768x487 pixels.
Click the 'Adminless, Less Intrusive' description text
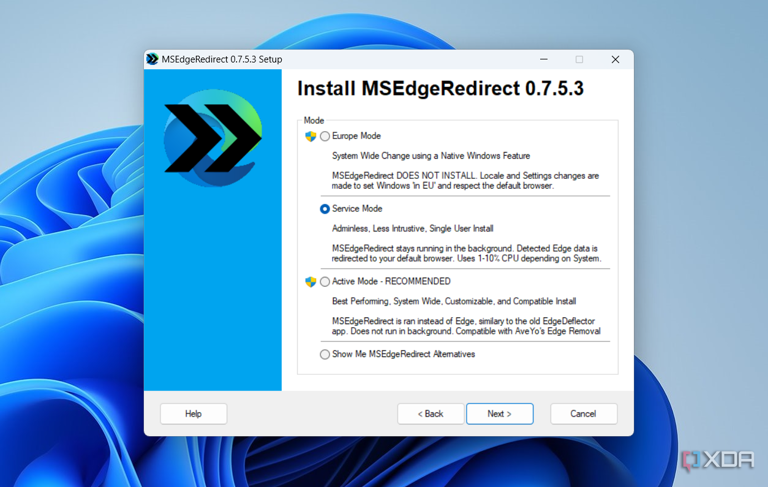[412, 229]
